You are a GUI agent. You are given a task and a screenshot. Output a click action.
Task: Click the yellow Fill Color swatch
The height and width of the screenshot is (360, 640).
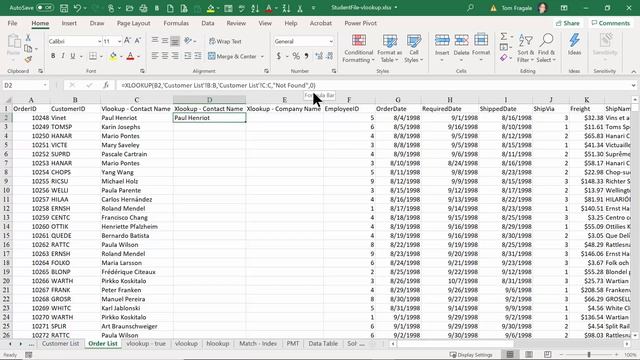pyautogui.click(x=113, y=56)
